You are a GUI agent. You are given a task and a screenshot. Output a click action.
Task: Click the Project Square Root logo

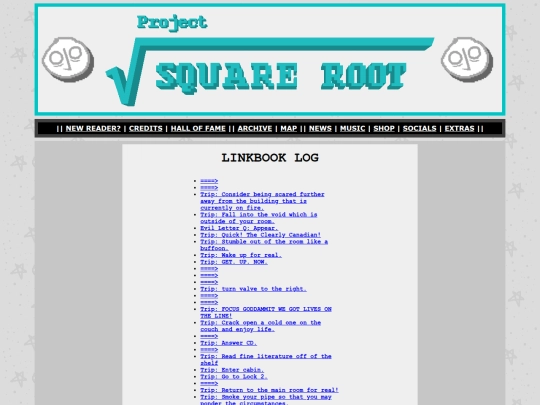(x=270, y=60)
